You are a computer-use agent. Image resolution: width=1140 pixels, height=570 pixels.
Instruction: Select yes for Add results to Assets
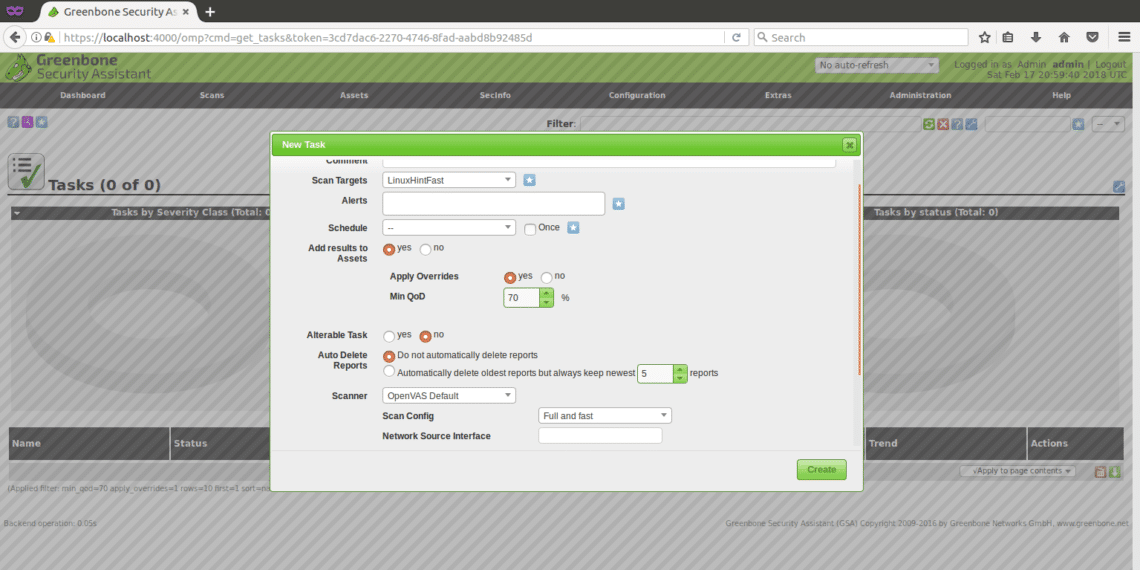389,249
